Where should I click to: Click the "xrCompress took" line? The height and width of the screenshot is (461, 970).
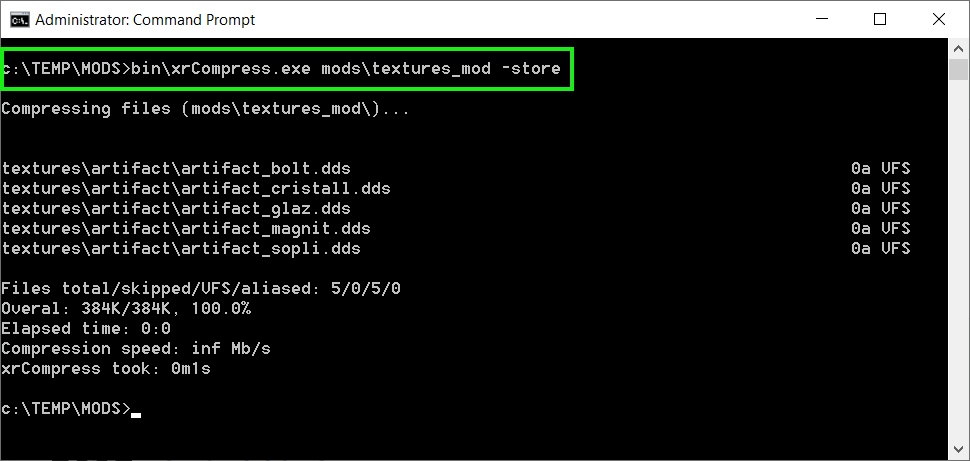pos(106,369)
